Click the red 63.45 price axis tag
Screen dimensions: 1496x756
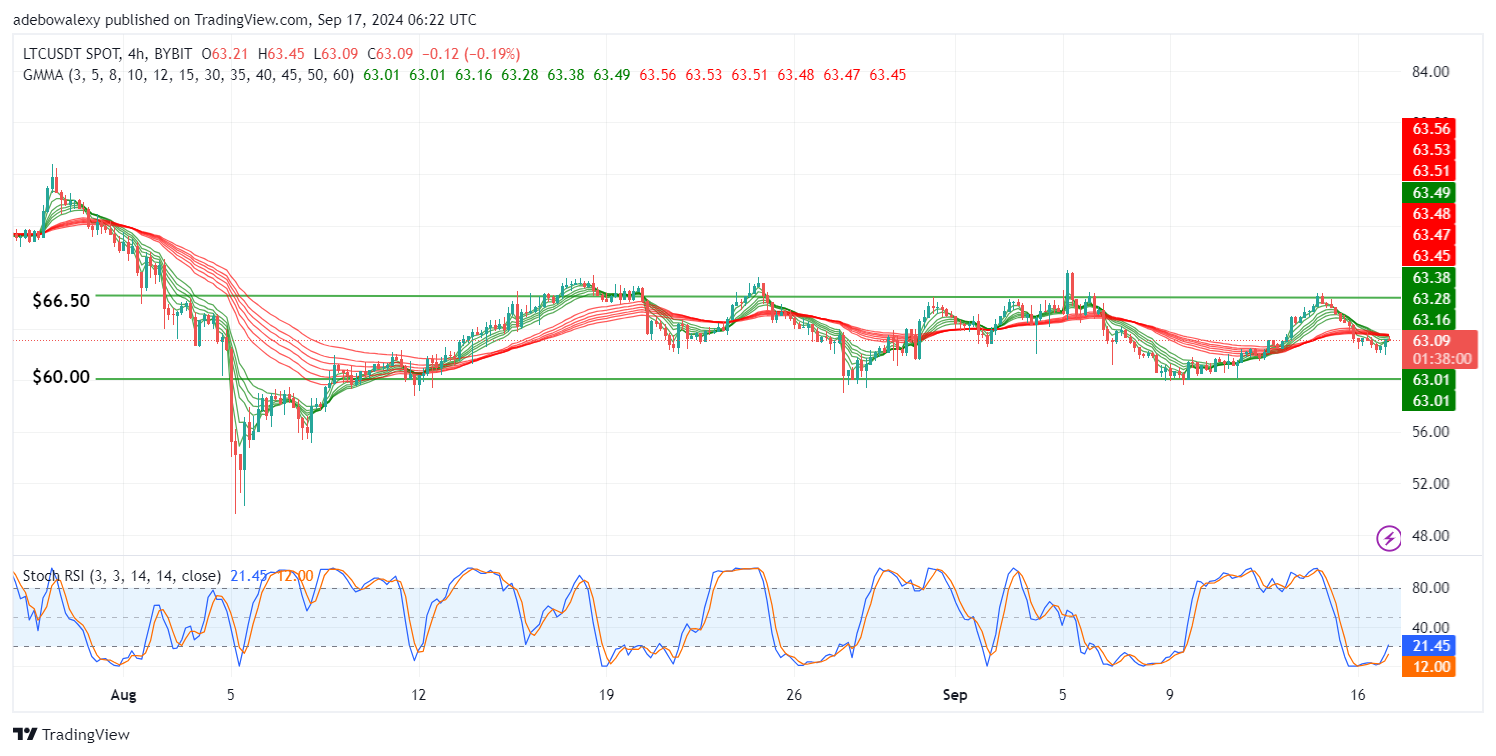tap(1430, 256)
